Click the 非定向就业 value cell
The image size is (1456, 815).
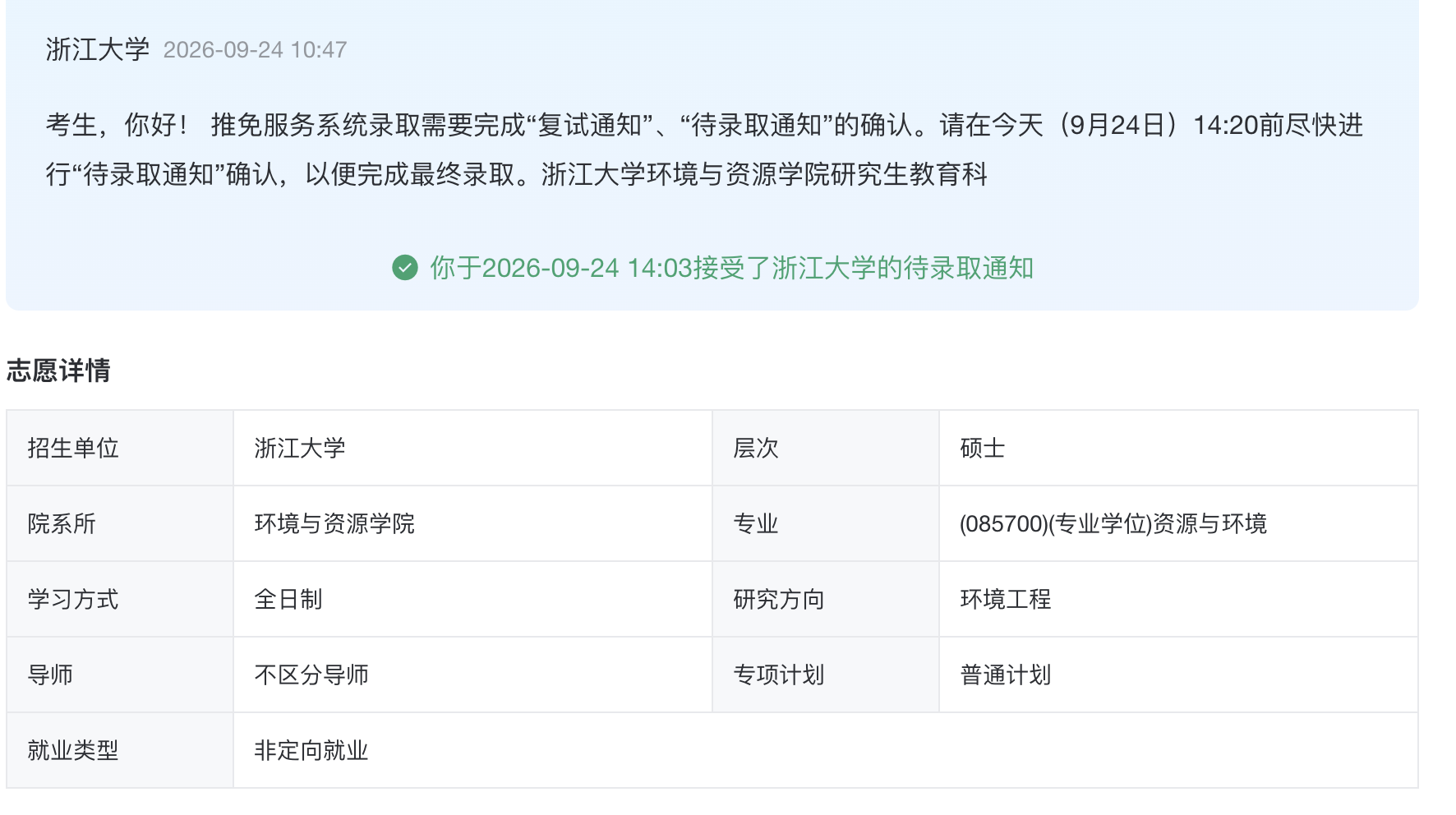826,750
